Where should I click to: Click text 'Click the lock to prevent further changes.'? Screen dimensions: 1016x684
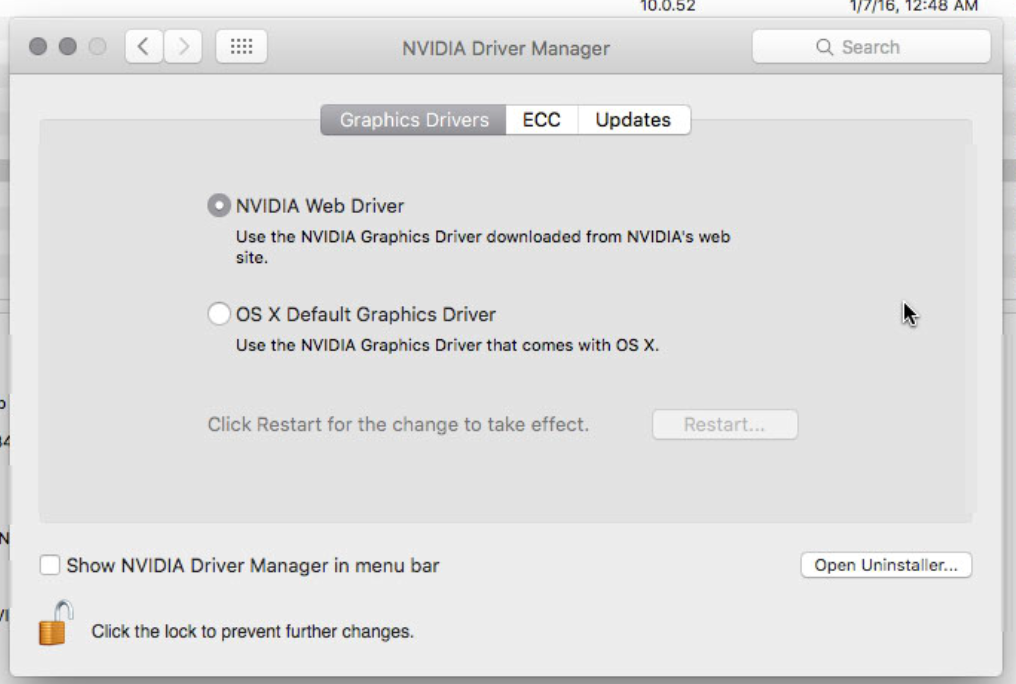click(x=252, y=632)
